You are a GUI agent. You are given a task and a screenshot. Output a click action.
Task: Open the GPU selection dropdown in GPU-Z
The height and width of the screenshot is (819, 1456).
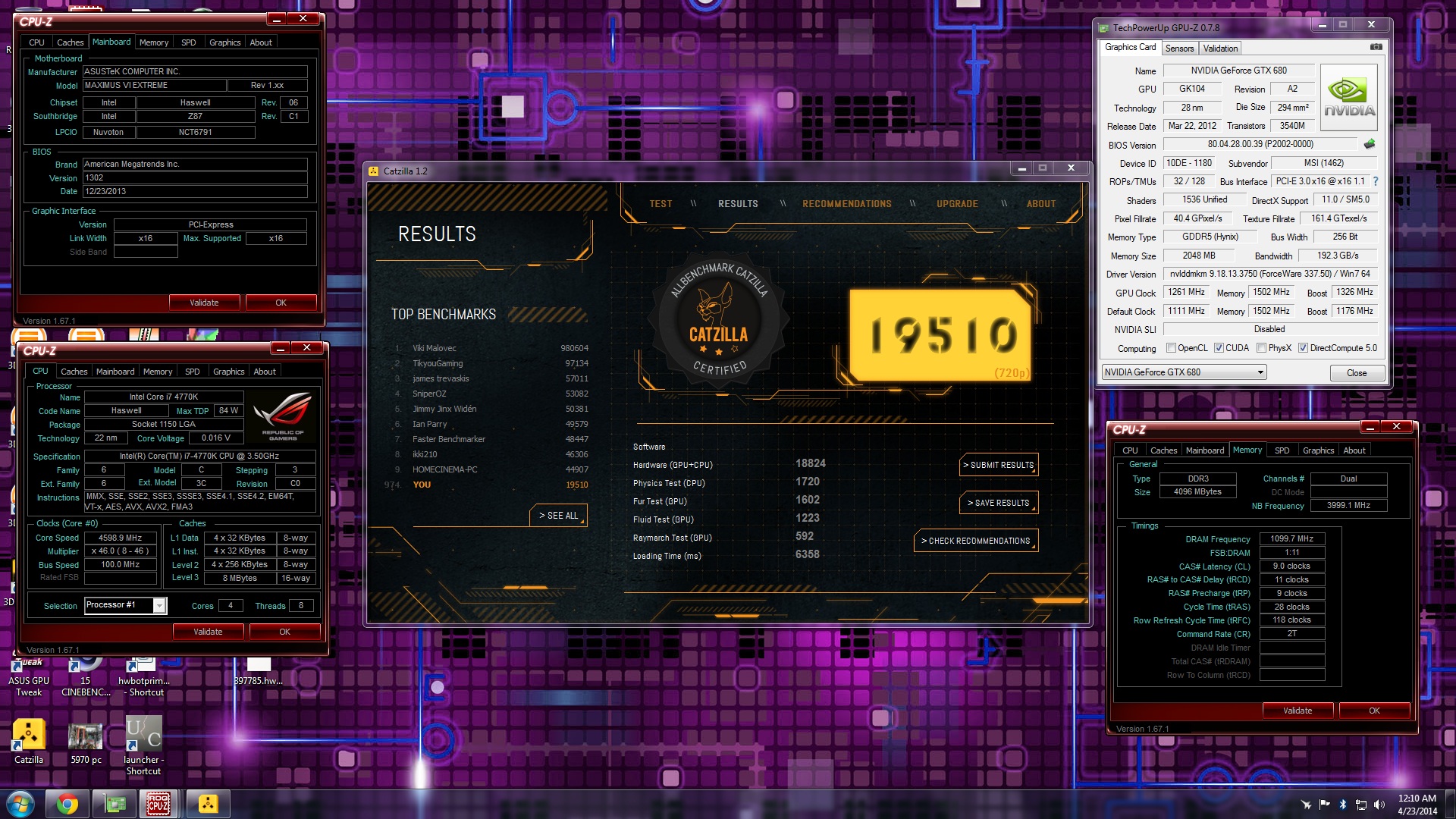[1184, 372]
